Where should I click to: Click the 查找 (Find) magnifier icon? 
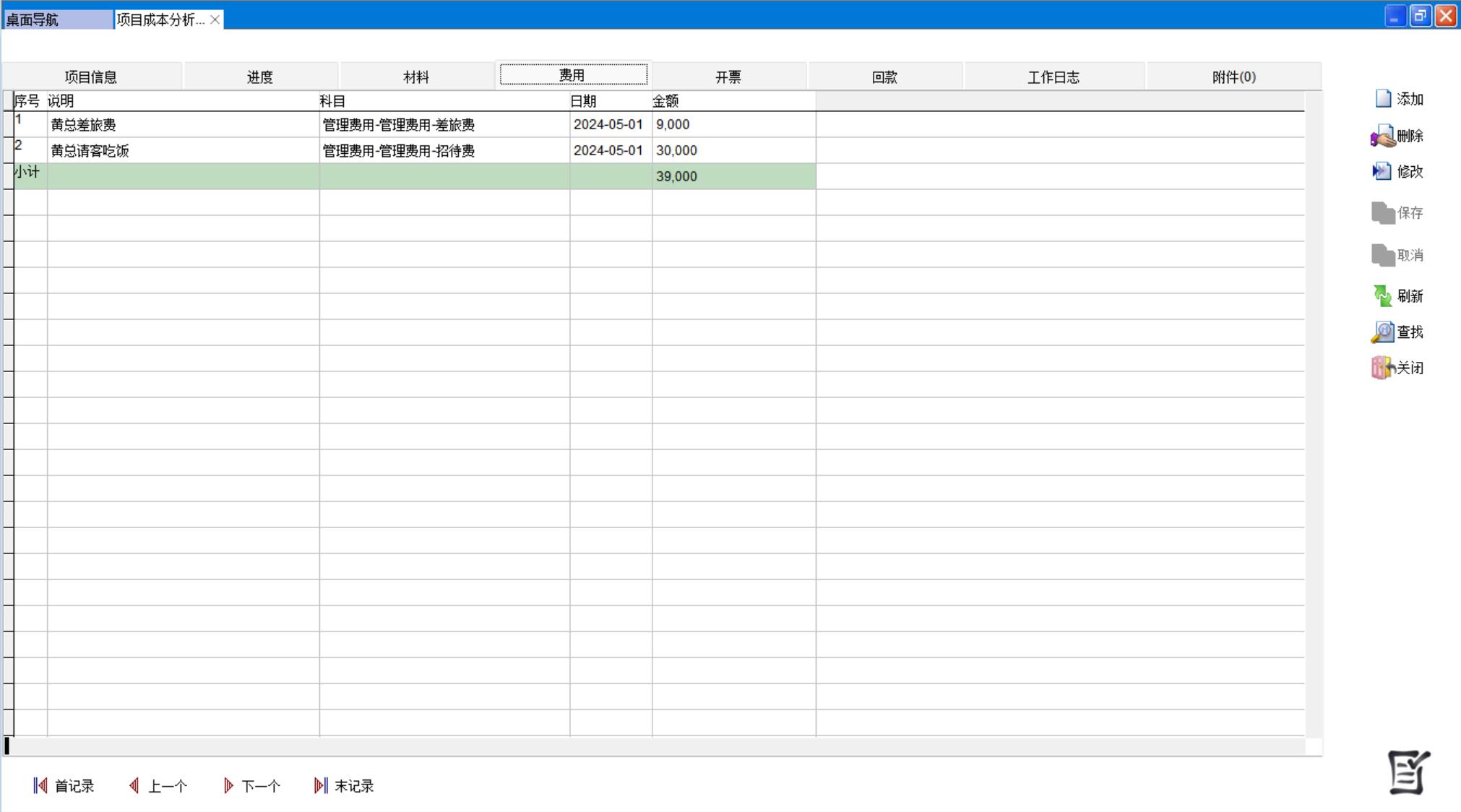click(x=1382, y=332)
